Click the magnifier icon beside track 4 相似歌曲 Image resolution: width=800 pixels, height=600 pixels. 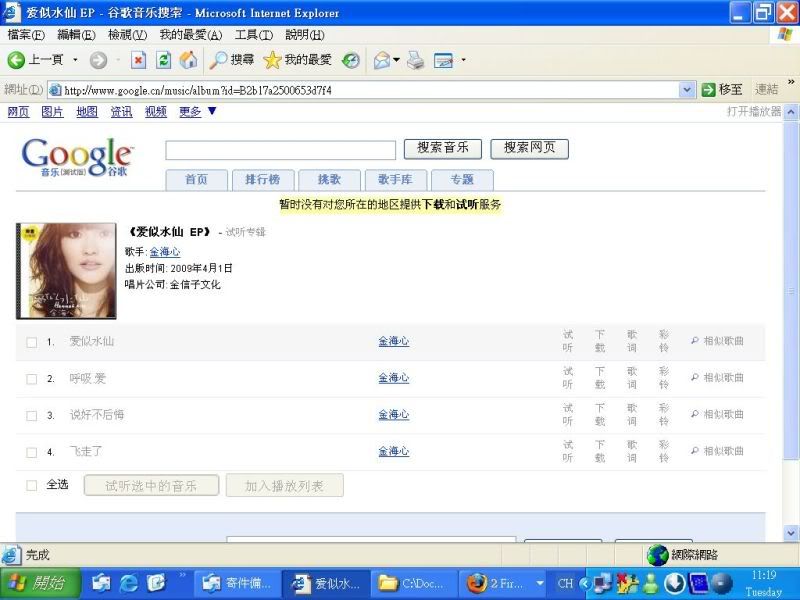click(694, 451)
